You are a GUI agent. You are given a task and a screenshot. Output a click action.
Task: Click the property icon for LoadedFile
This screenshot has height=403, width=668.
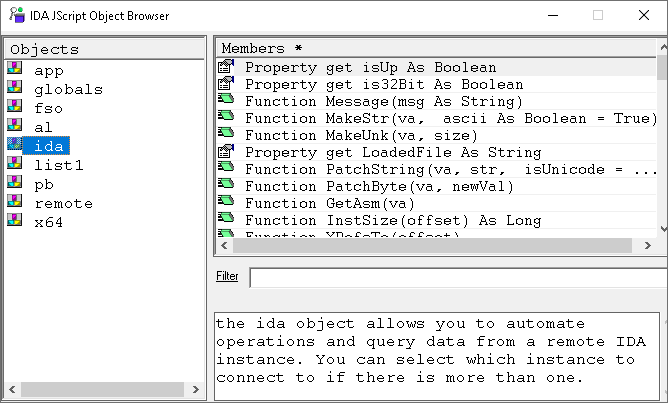[x=226, y=151]
